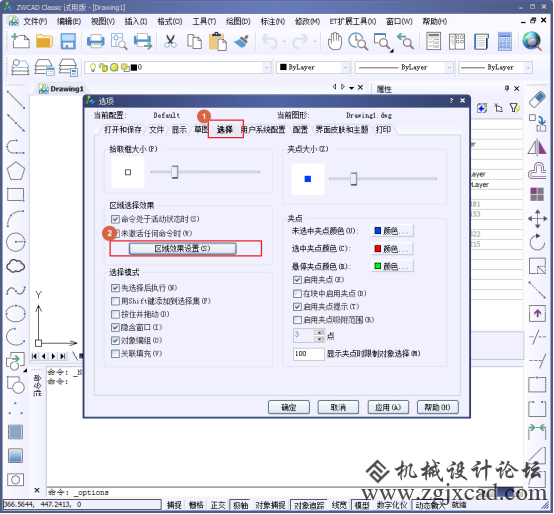554x514 pixels.
Task: Switch to the 显示 tab
Action: tap(179, 130)
